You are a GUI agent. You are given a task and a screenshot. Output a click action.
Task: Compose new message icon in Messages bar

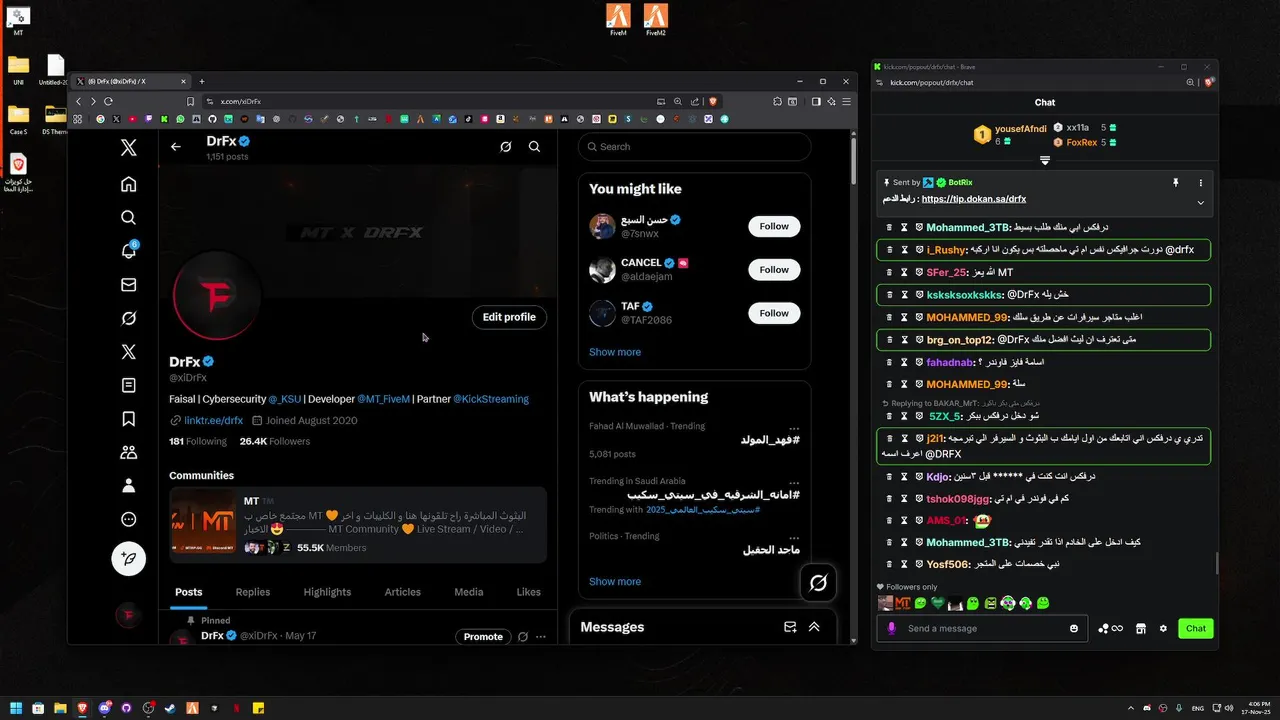tap(790, 627)
